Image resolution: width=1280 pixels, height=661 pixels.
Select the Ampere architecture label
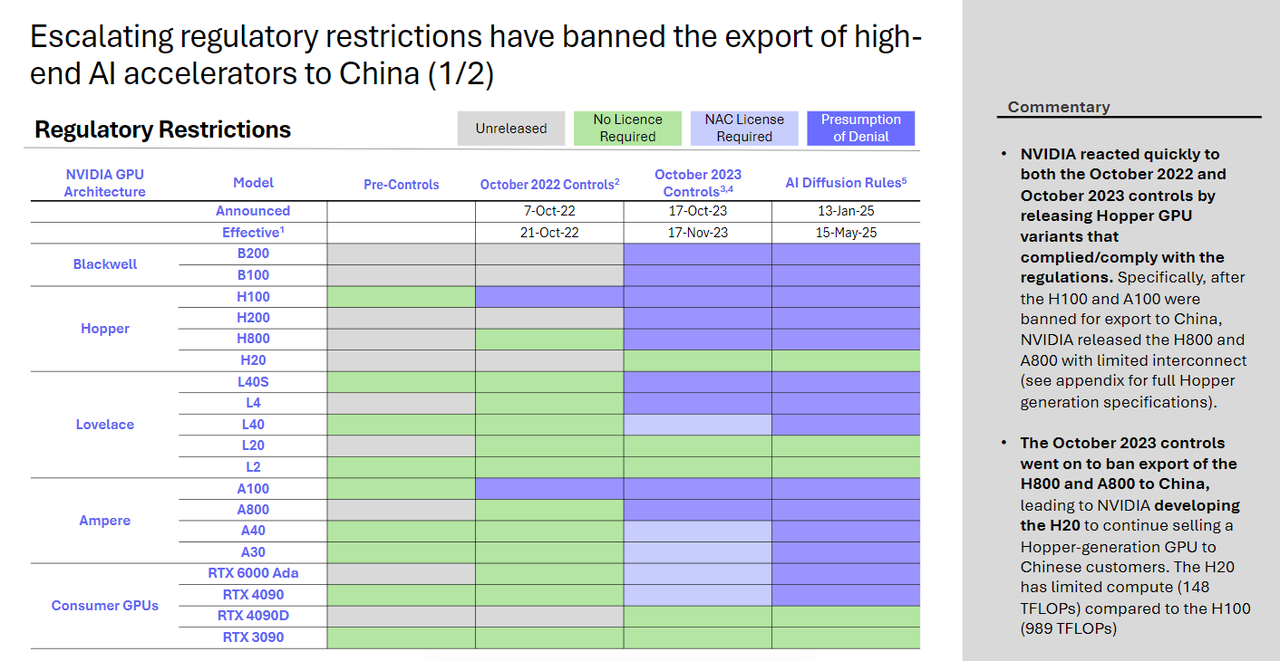coord(105,520)
